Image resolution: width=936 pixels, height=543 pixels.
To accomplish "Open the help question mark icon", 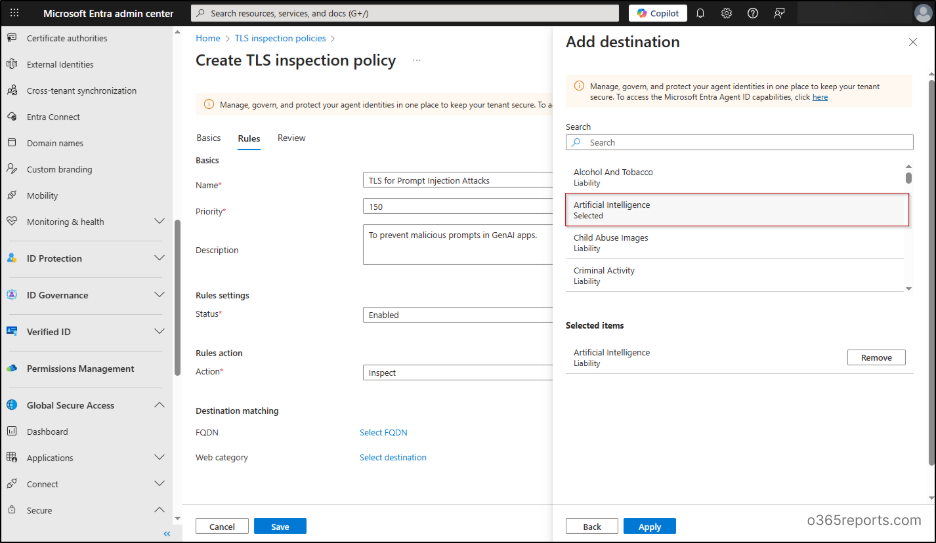I will click(753, 13).
